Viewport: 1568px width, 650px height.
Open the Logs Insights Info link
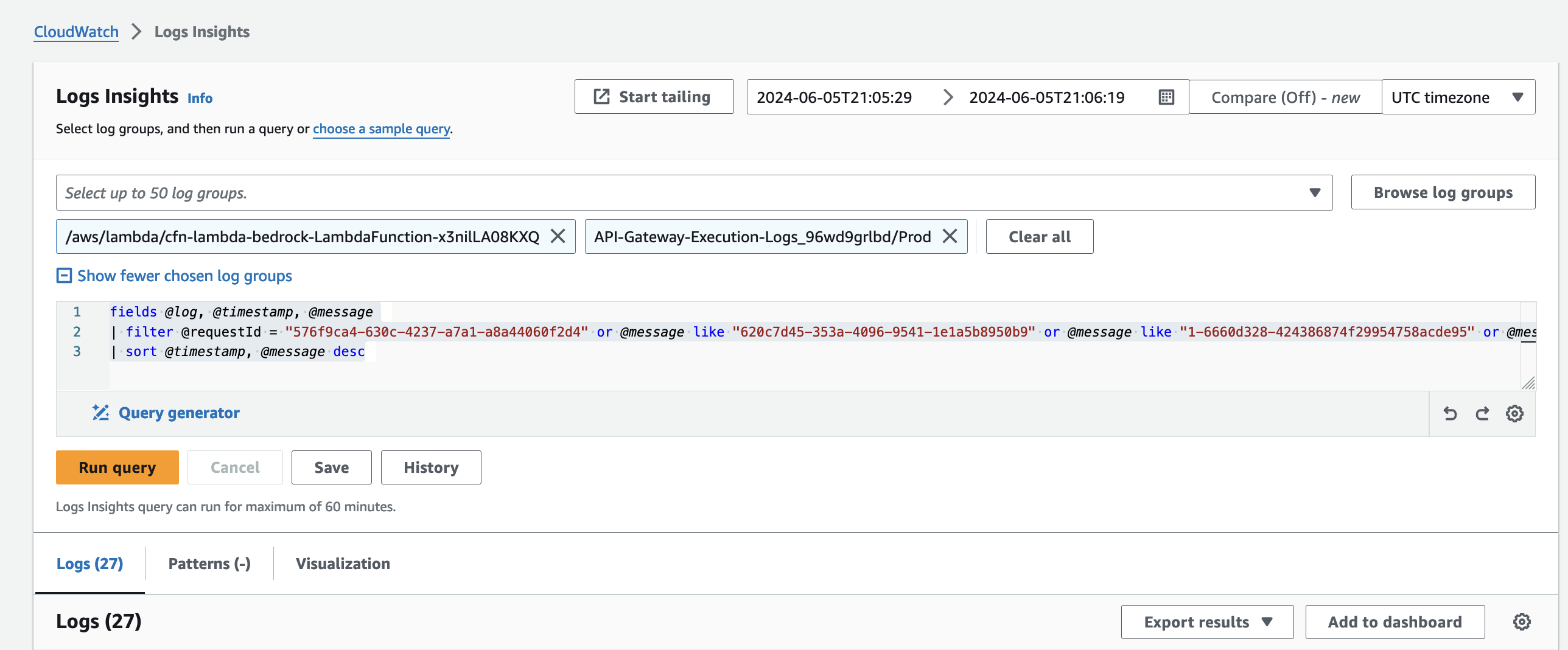point(200,98)
